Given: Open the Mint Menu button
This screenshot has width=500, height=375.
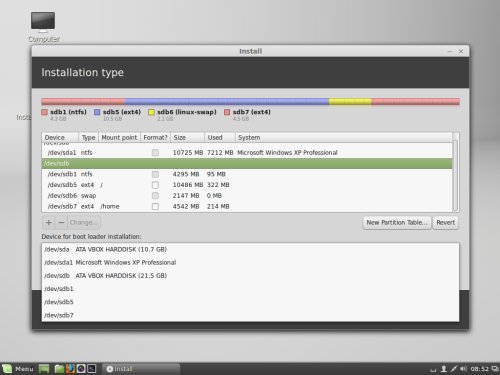Looking at the screenshot, I should [18, 369].
